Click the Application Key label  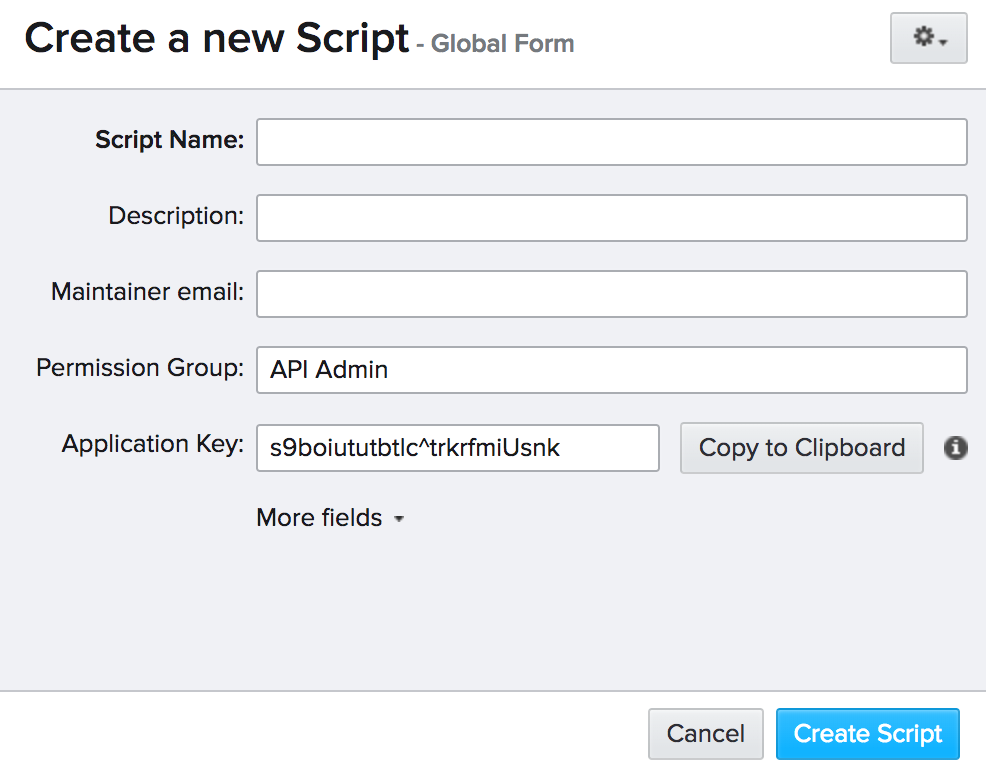[153, 444]
